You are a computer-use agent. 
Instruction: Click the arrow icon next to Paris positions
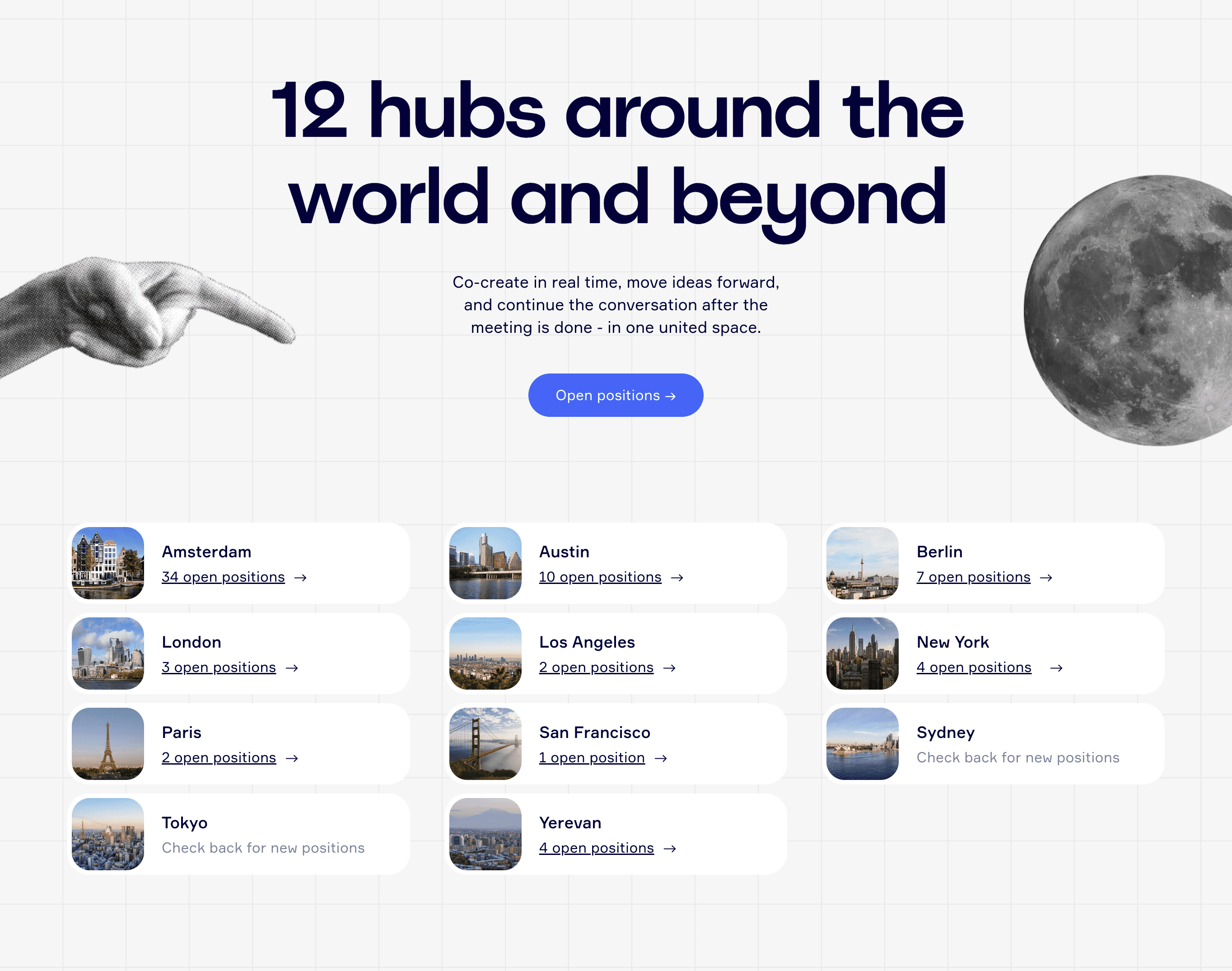pos(292,758)
